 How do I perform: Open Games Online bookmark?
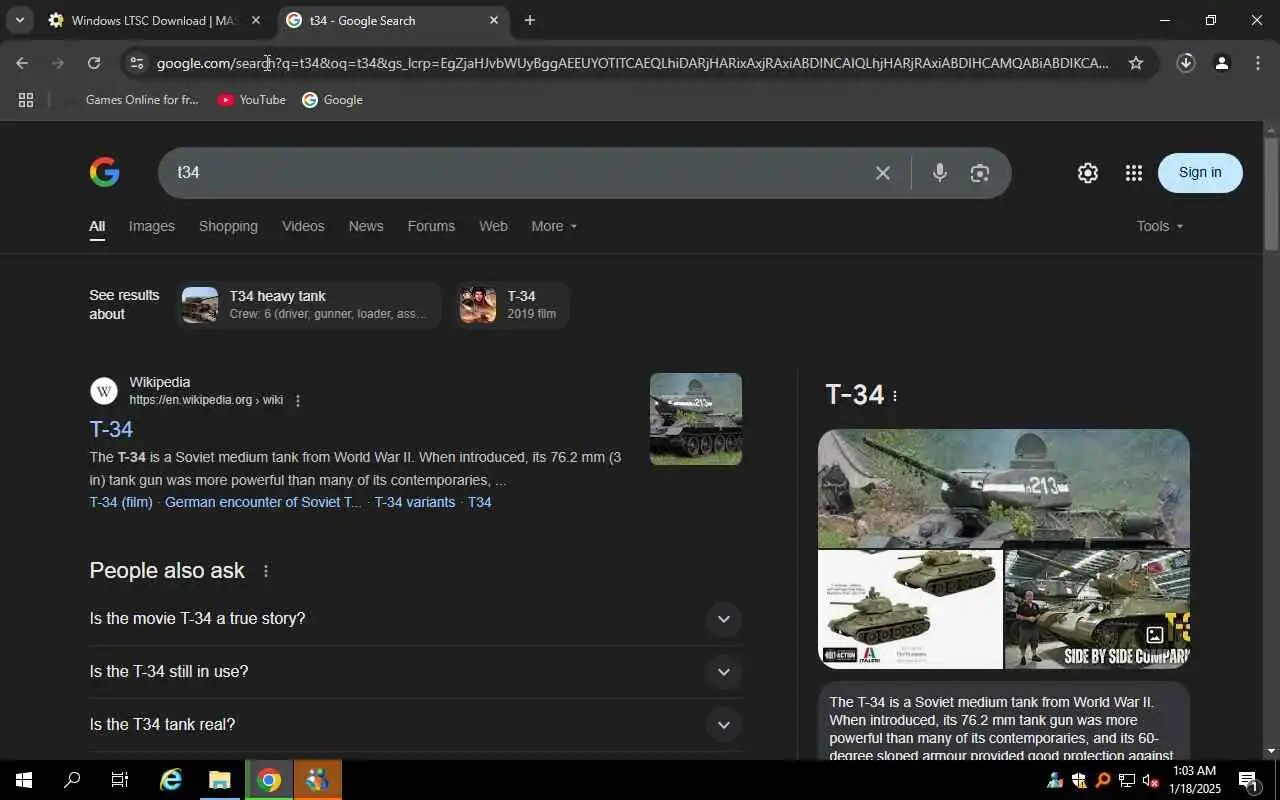133,100
